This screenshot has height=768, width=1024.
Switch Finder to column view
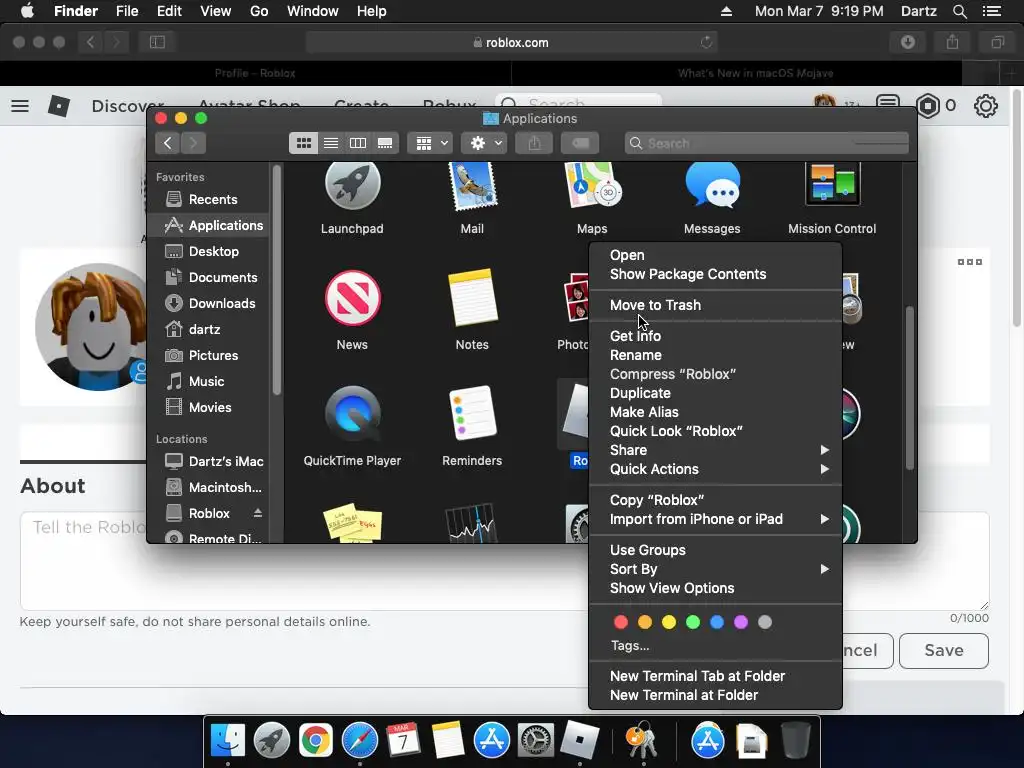(358, 143)
